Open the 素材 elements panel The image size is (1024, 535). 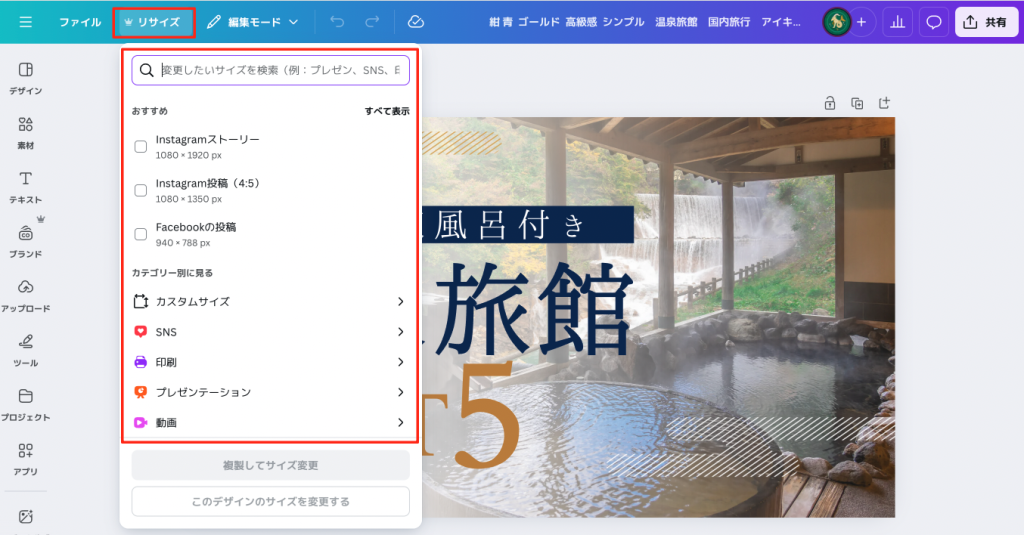(25, 132)
